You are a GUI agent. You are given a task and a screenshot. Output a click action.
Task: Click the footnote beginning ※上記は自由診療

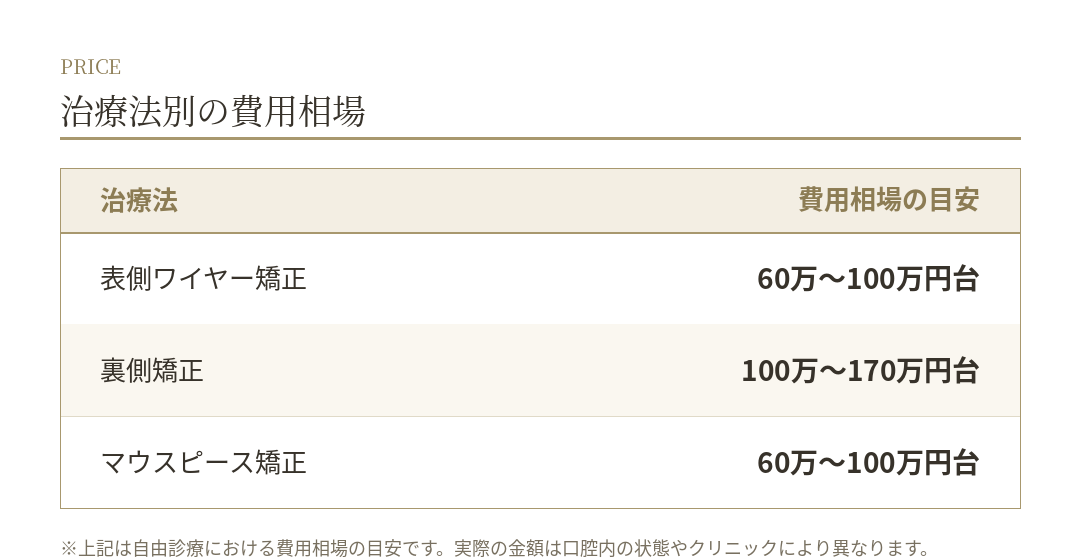[495, 548]
